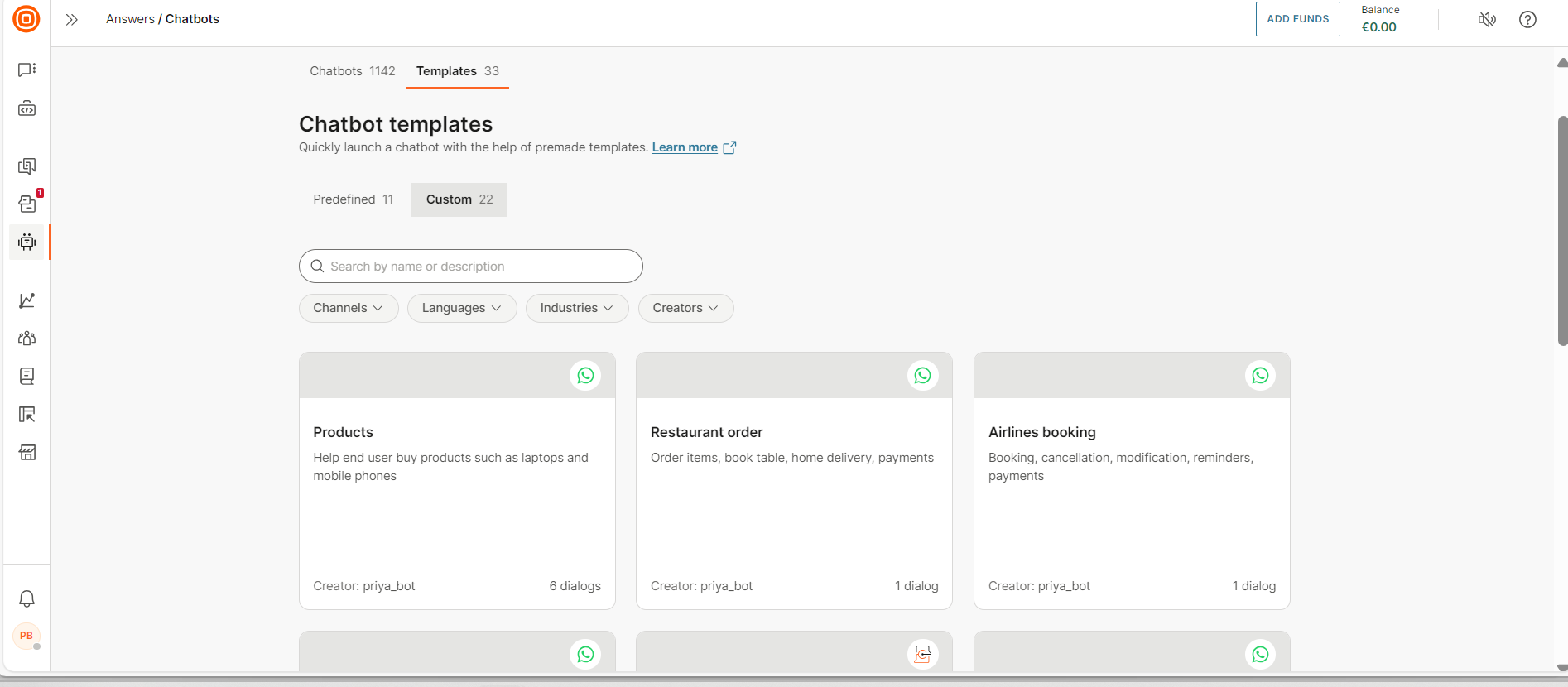
Task: Open the Learn more link
Action: click(x=685, y=147)
